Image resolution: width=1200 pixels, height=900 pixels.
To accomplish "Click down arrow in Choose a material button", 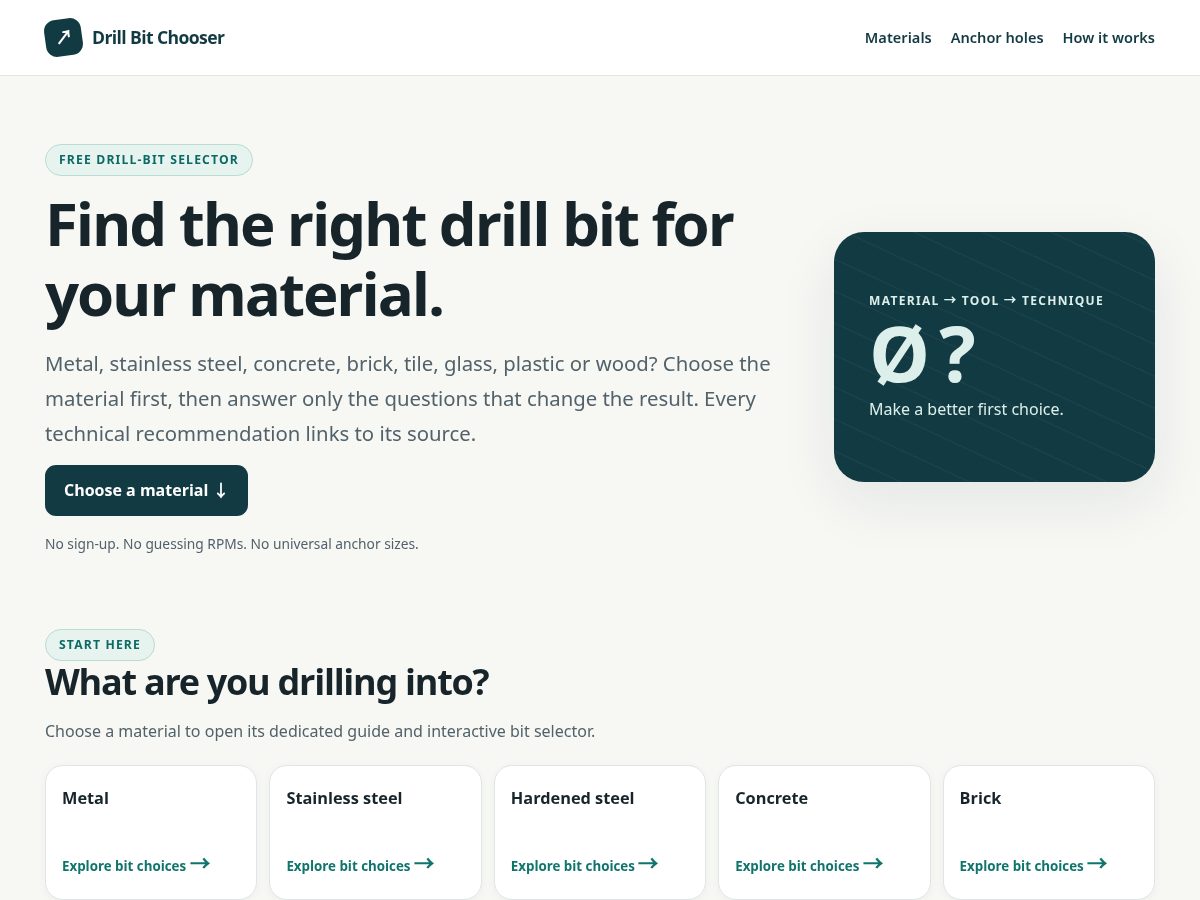I will click(221, 490).
